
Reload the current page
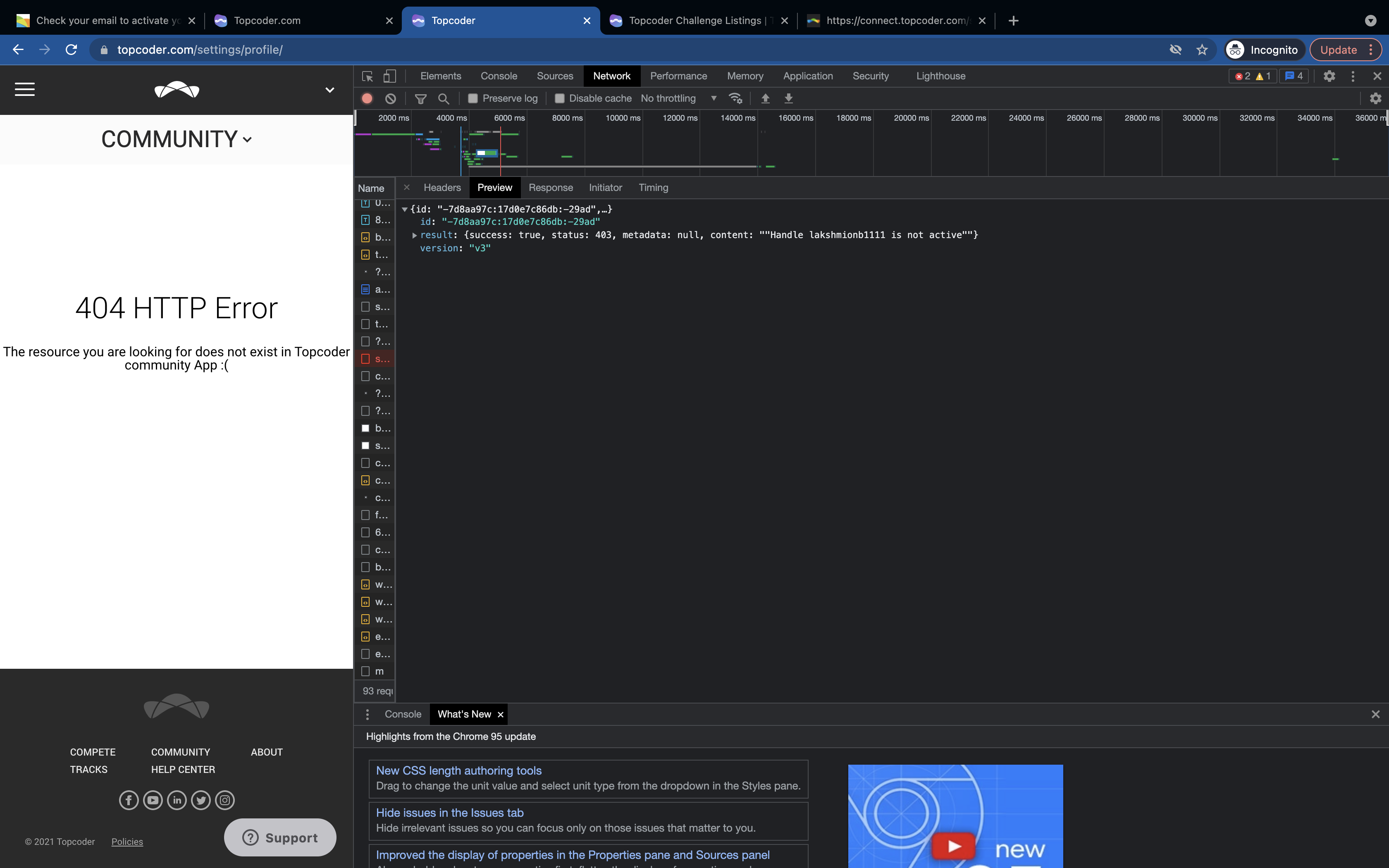coord(71,50)
